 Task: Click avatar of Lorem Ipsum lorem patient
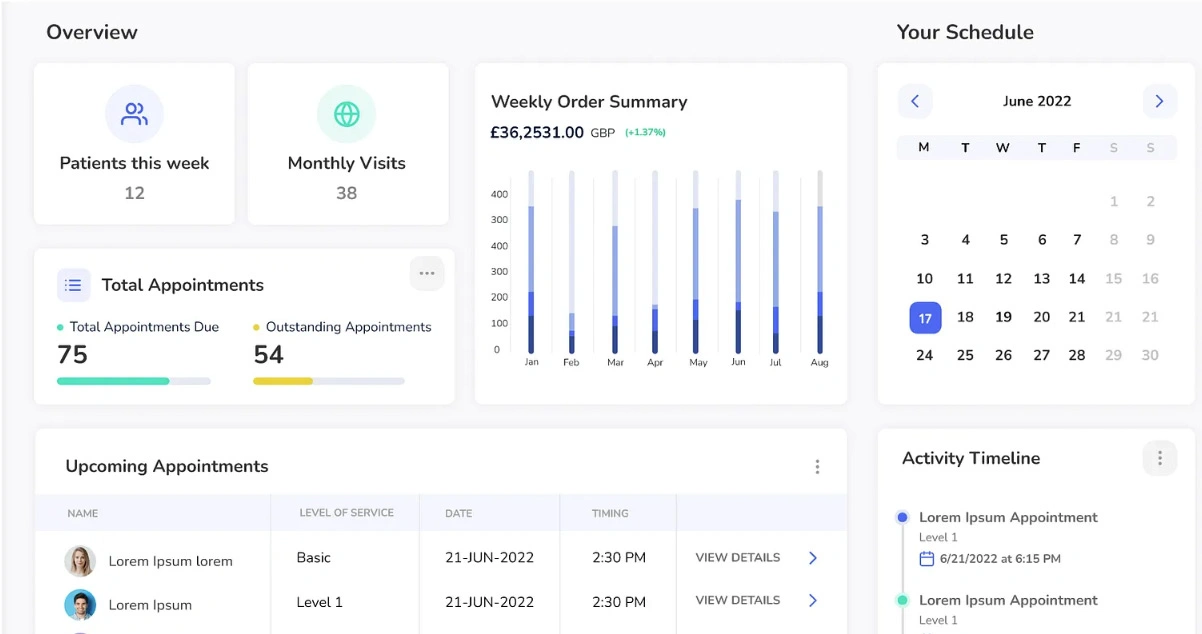(x=80, y=561)
